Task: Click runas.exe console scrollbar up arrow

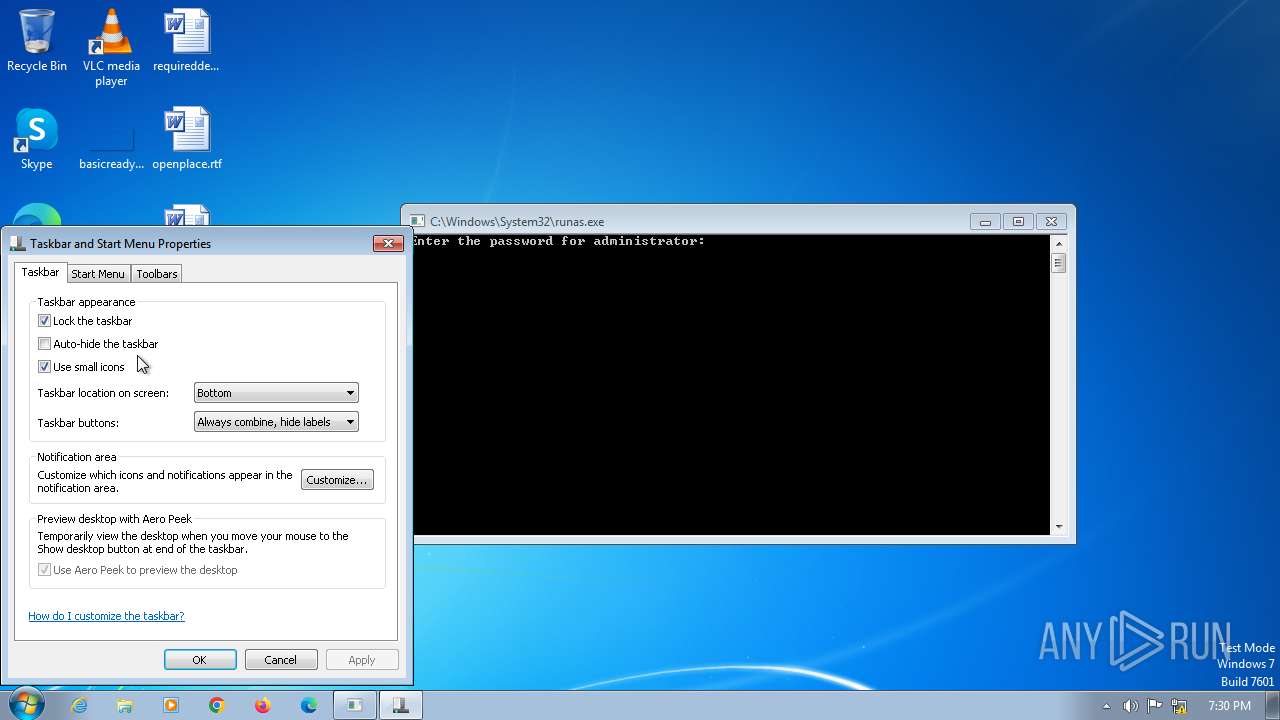Action: click(x=1058, y=243)
